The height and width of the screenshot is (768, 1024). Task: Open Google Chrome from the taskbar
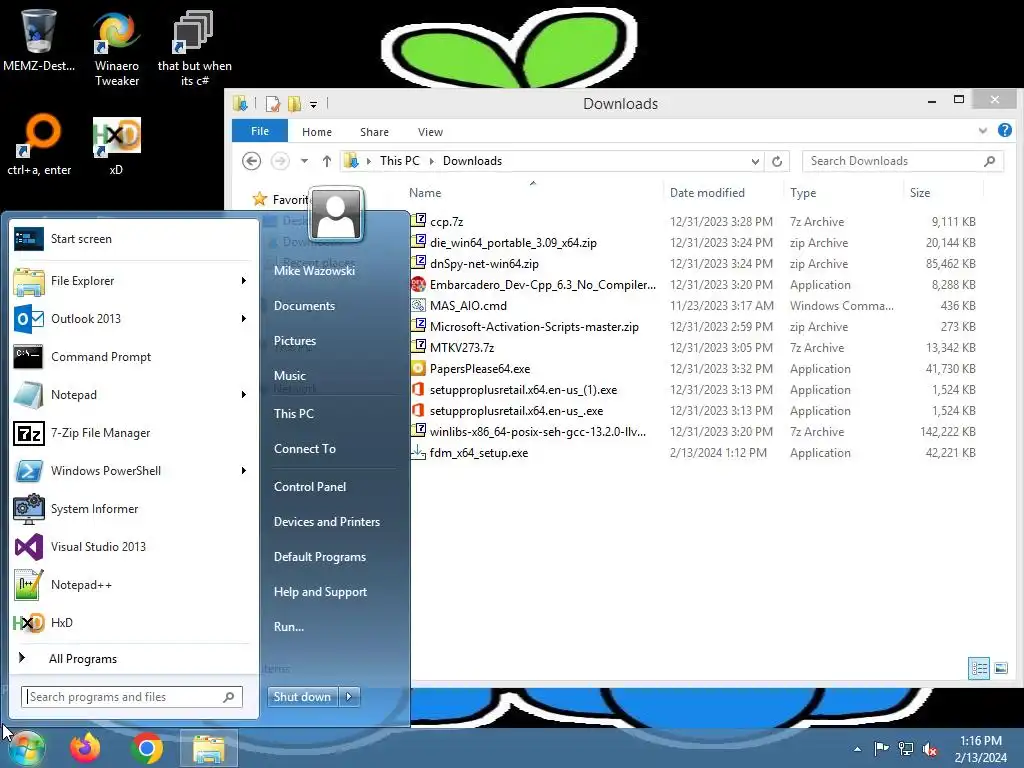pos(147,748)
